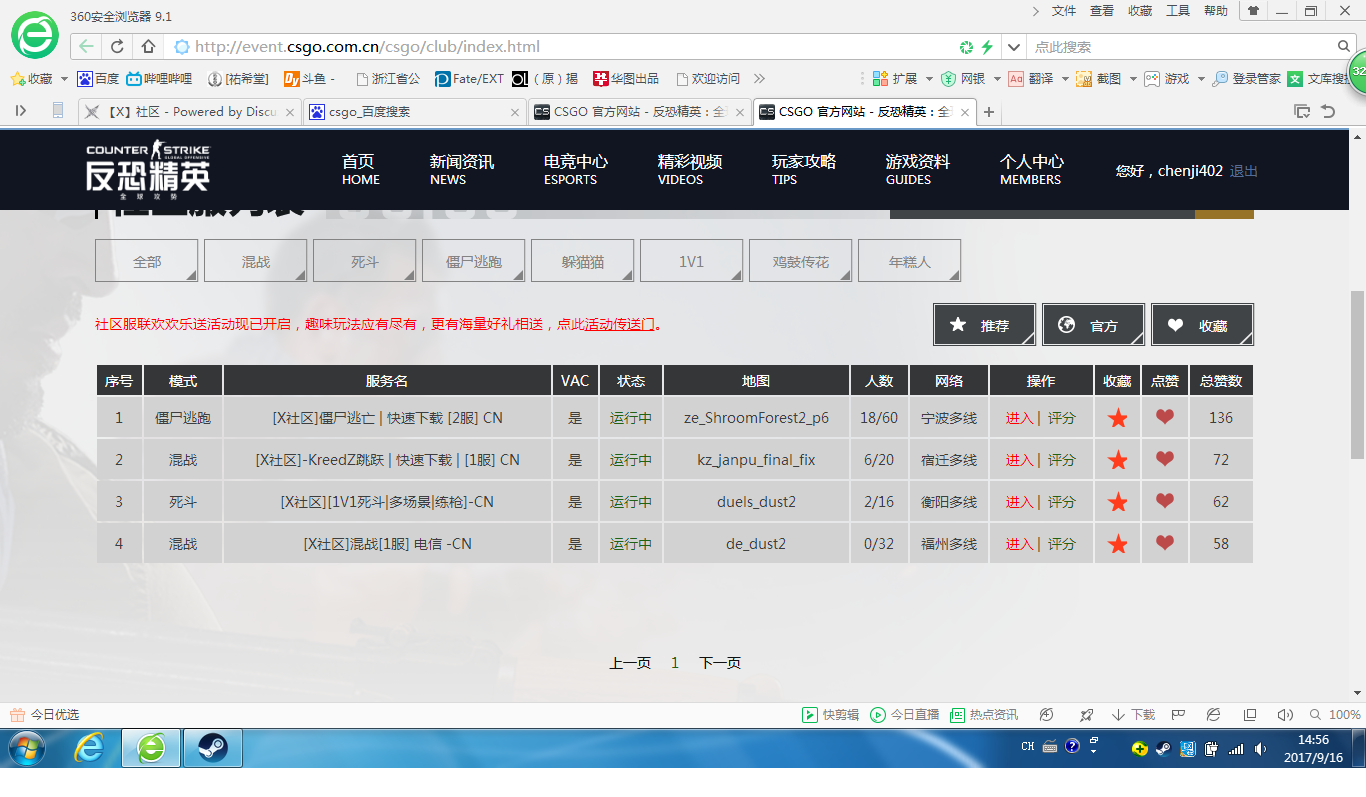
Task: Like the KreedZ跳跃 server with the heart
Action: click(1165, 460)
